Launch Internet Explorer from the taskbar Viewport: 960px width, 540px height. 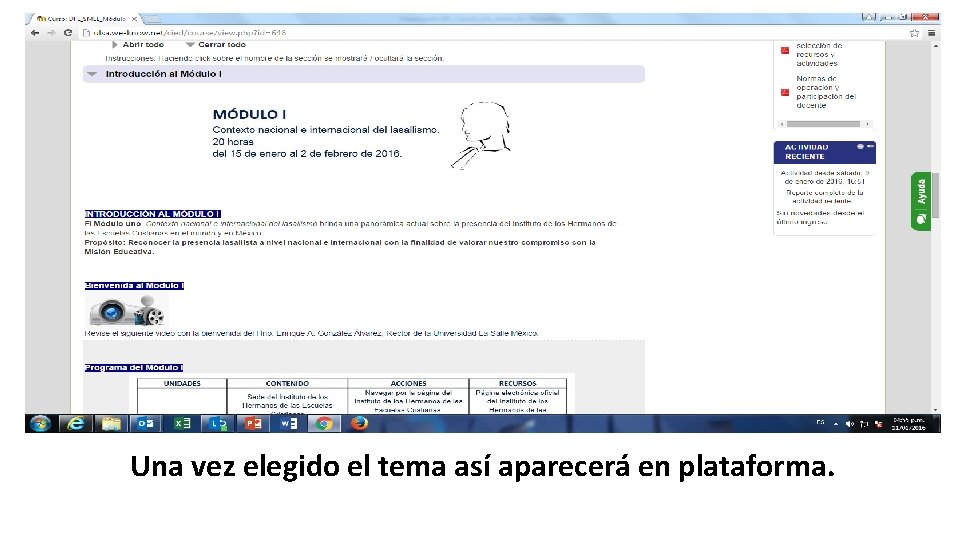click(x=75, y=424)
